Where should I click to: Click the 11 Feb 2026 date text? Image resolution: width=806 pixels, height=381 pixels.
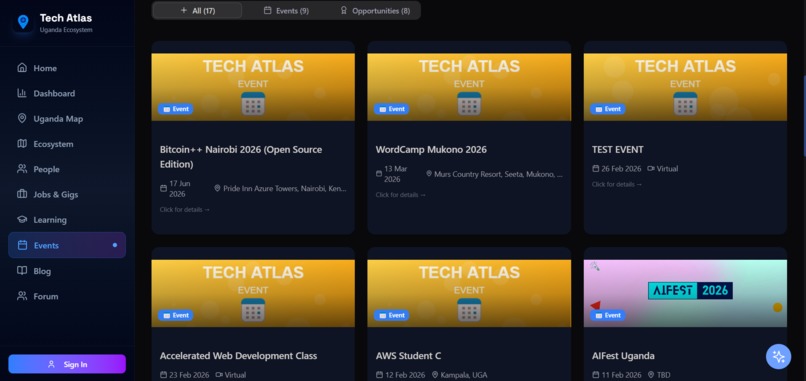tap(621, 375)
